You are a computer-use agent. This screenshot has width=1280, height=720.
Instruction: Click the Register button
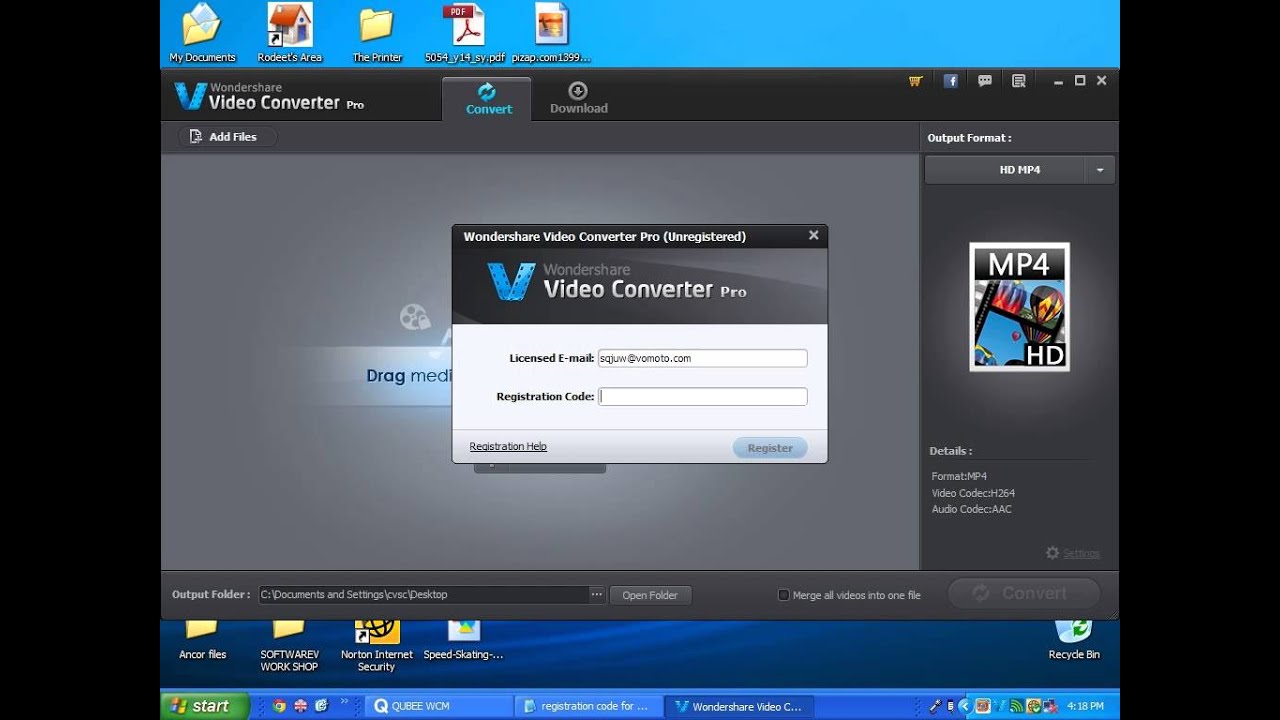point(770,448)
